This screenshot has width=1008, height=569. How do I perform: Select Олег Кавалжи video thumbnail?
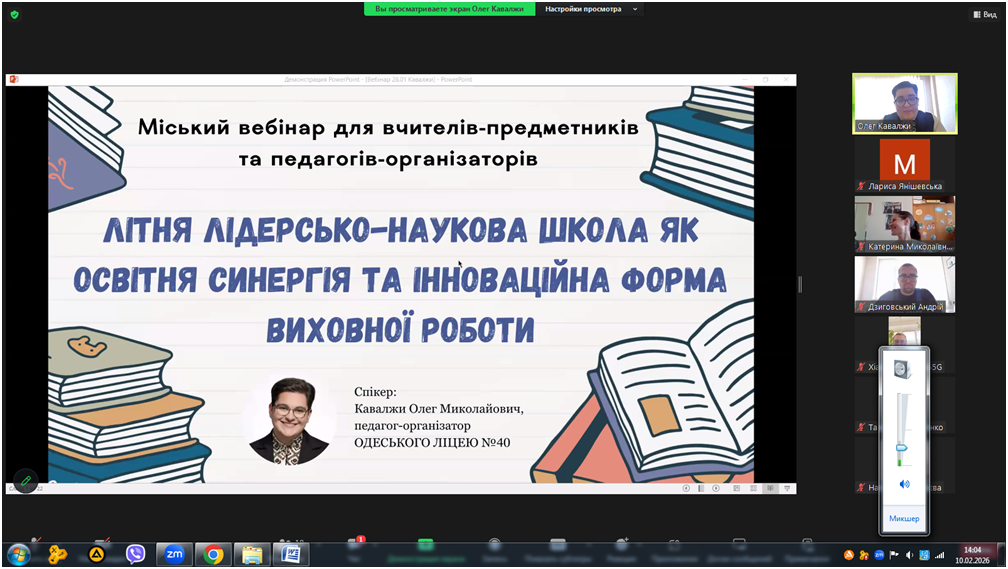904,103
